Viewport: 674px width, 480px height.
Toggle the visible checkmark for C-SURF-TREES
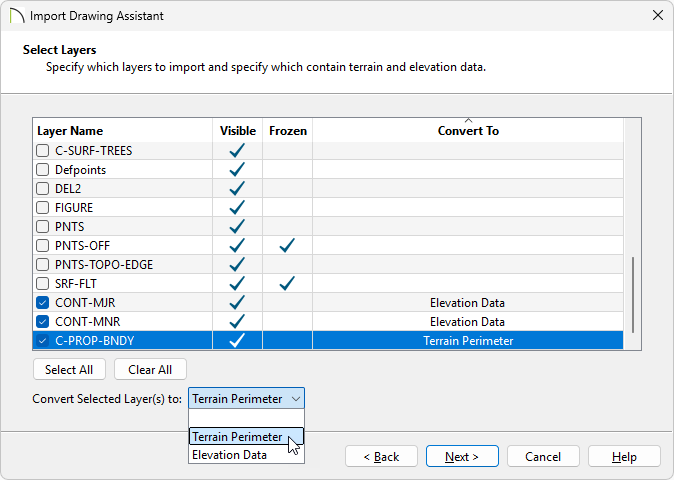click(237, 150)
